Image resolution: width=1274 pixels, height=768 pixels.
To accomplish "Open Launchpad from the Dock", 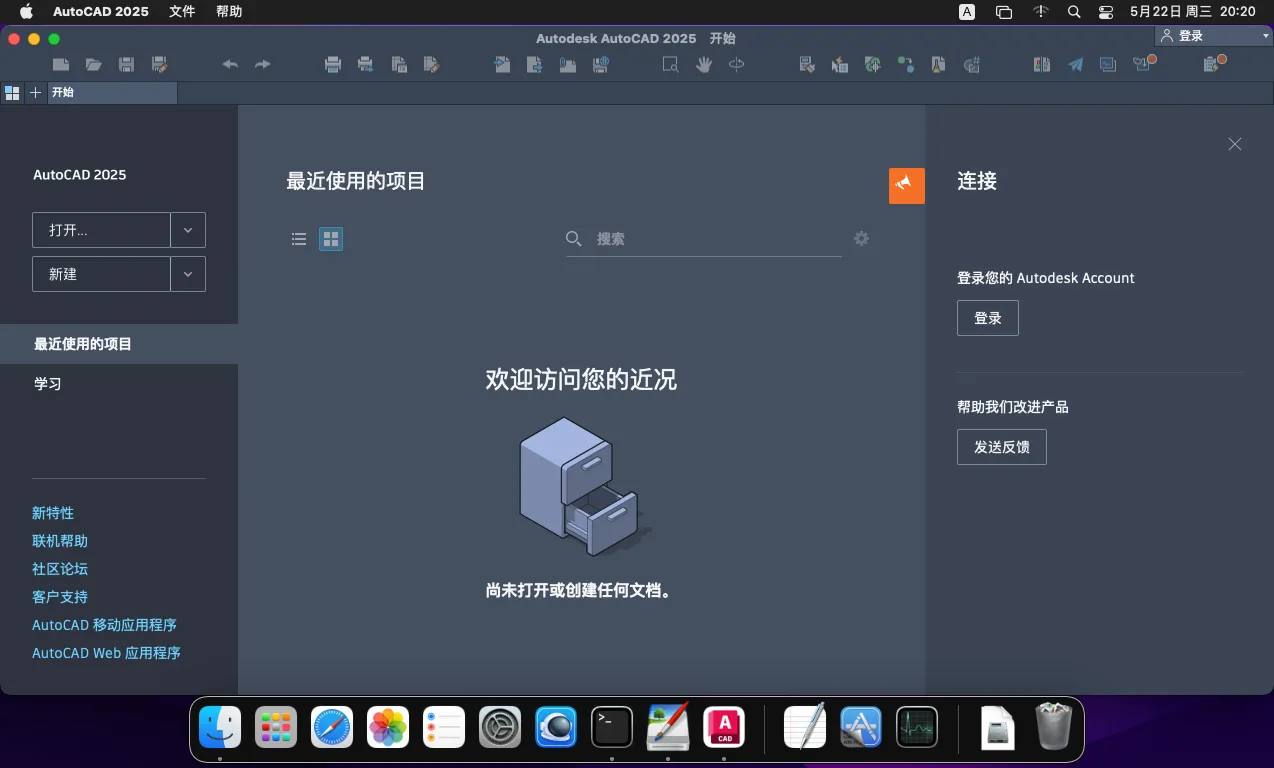I will point(276,727).
